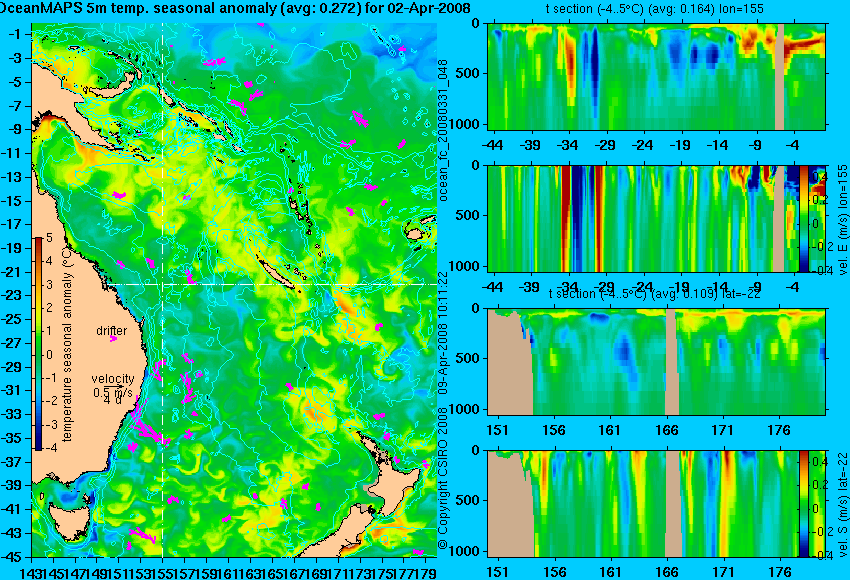Click the 't section lon=155' panel title
850x580 pixels.
pos(654,9)
